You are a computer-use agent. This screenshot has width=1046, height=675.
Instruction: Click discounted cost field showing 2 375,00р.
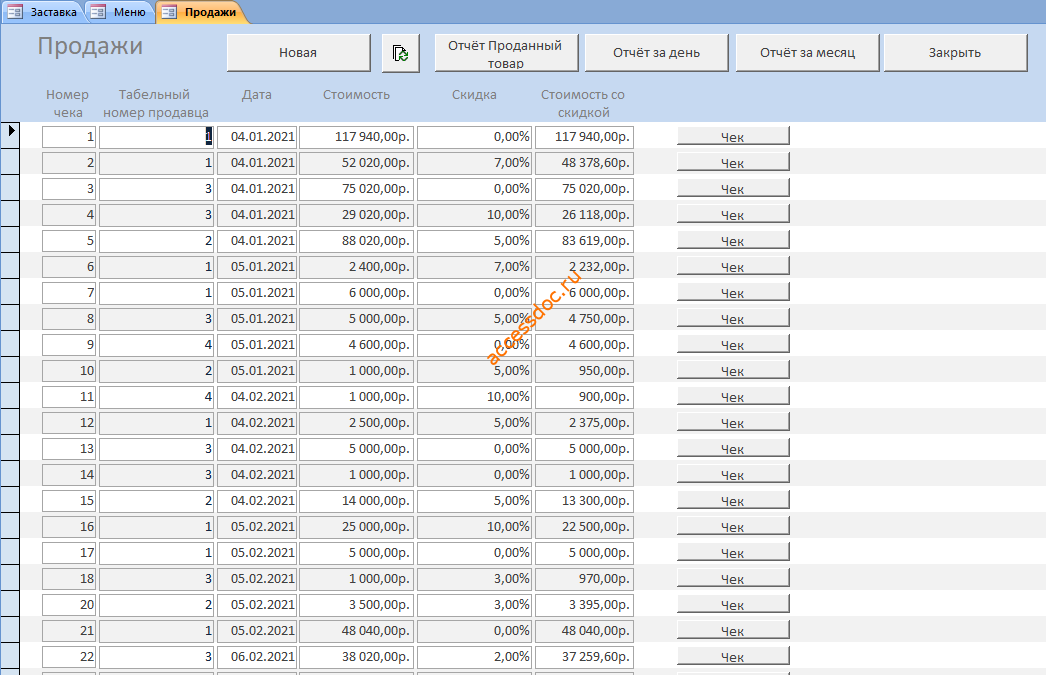coord(584,423)
